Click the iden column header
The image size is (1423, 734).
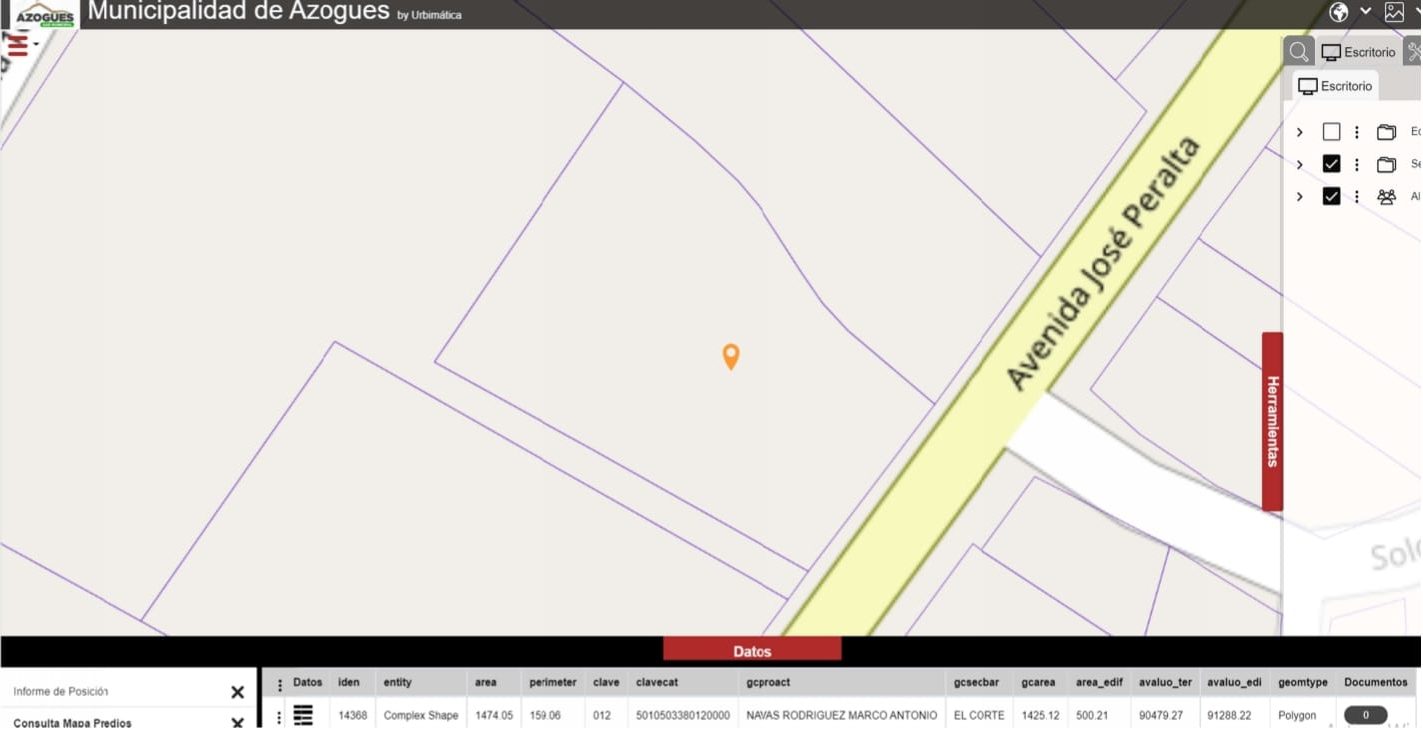tap(349, 682)
